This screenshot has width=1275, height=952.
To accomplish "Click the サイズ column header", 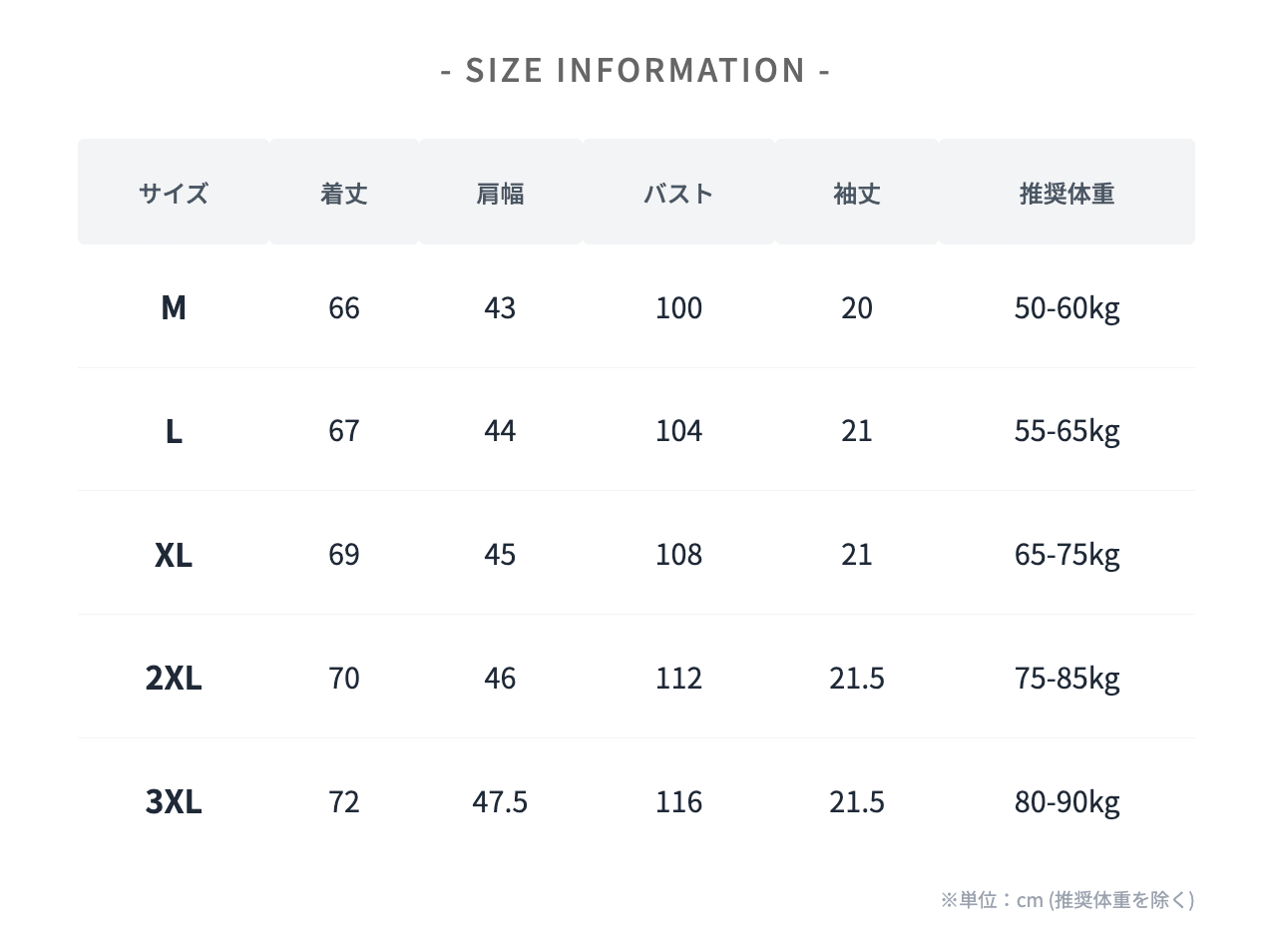I will coord(174,193).
